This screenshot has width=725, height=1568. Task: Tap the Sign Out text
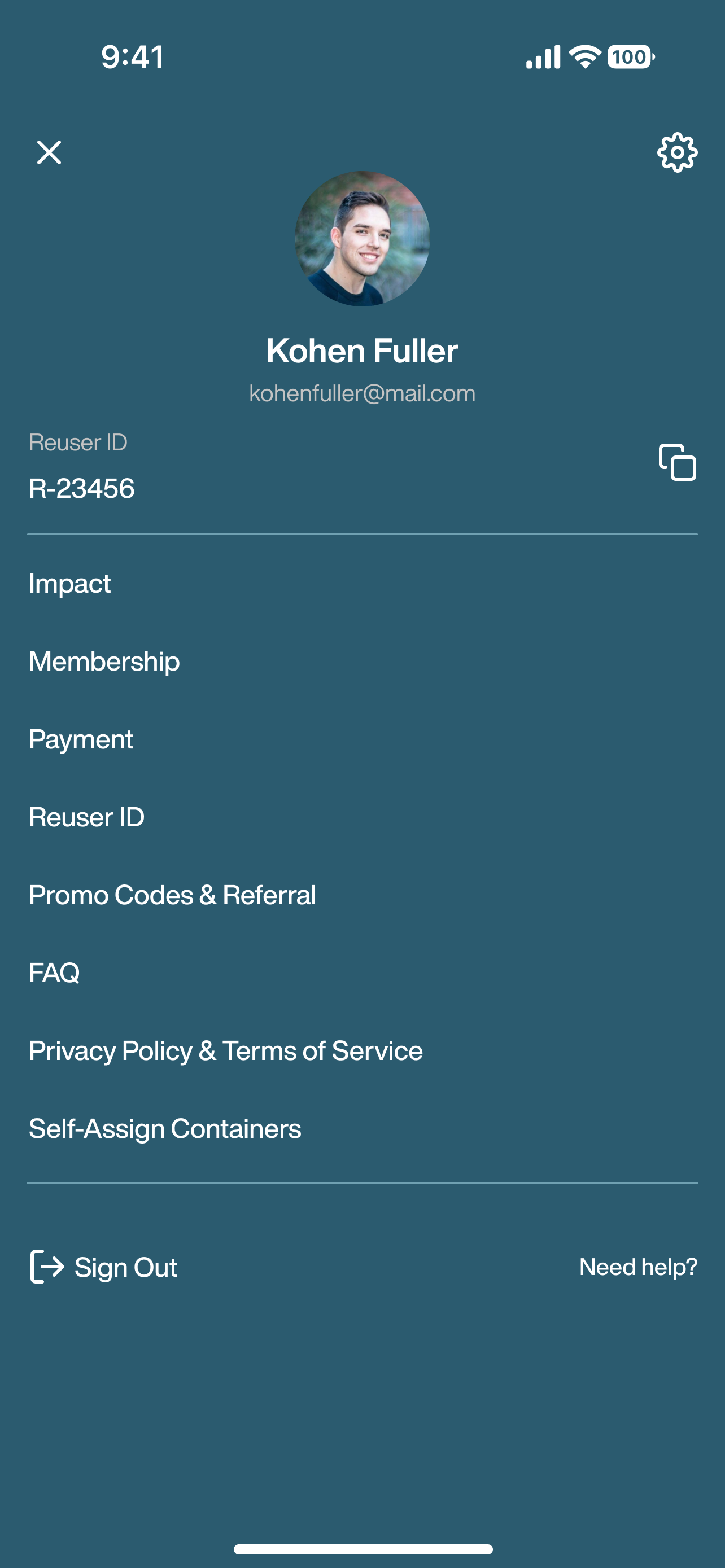(126, 1267)
